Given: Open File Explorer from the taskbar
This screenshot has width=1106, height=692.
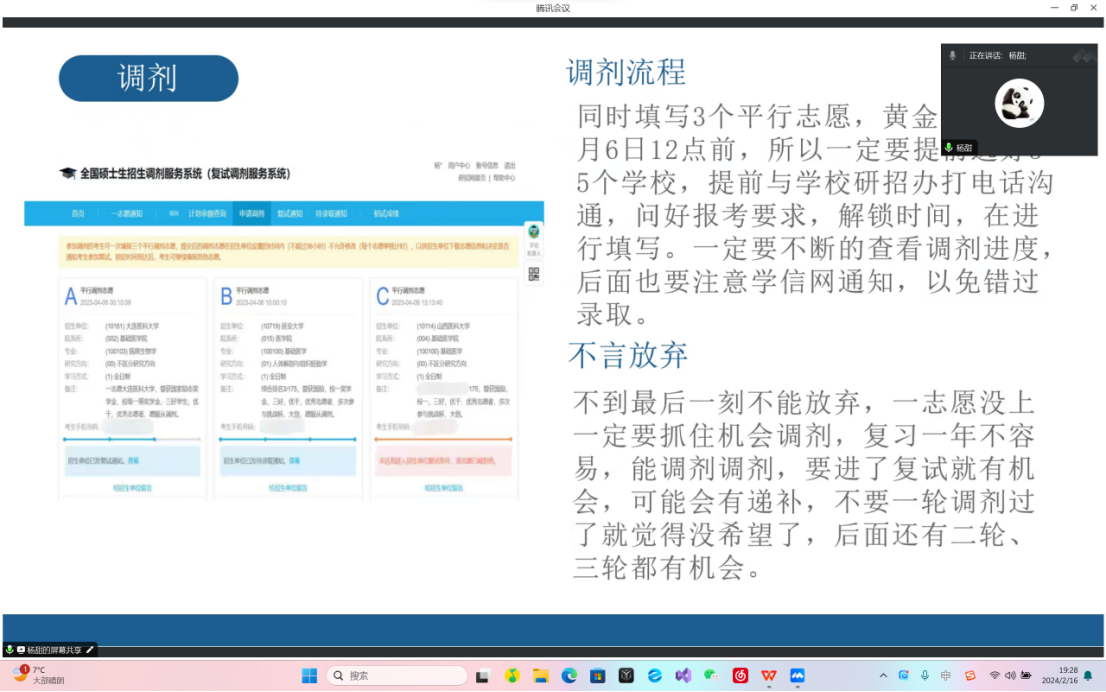Looking at the screenshot, I should pyautogui.click(x=541, y=676).
